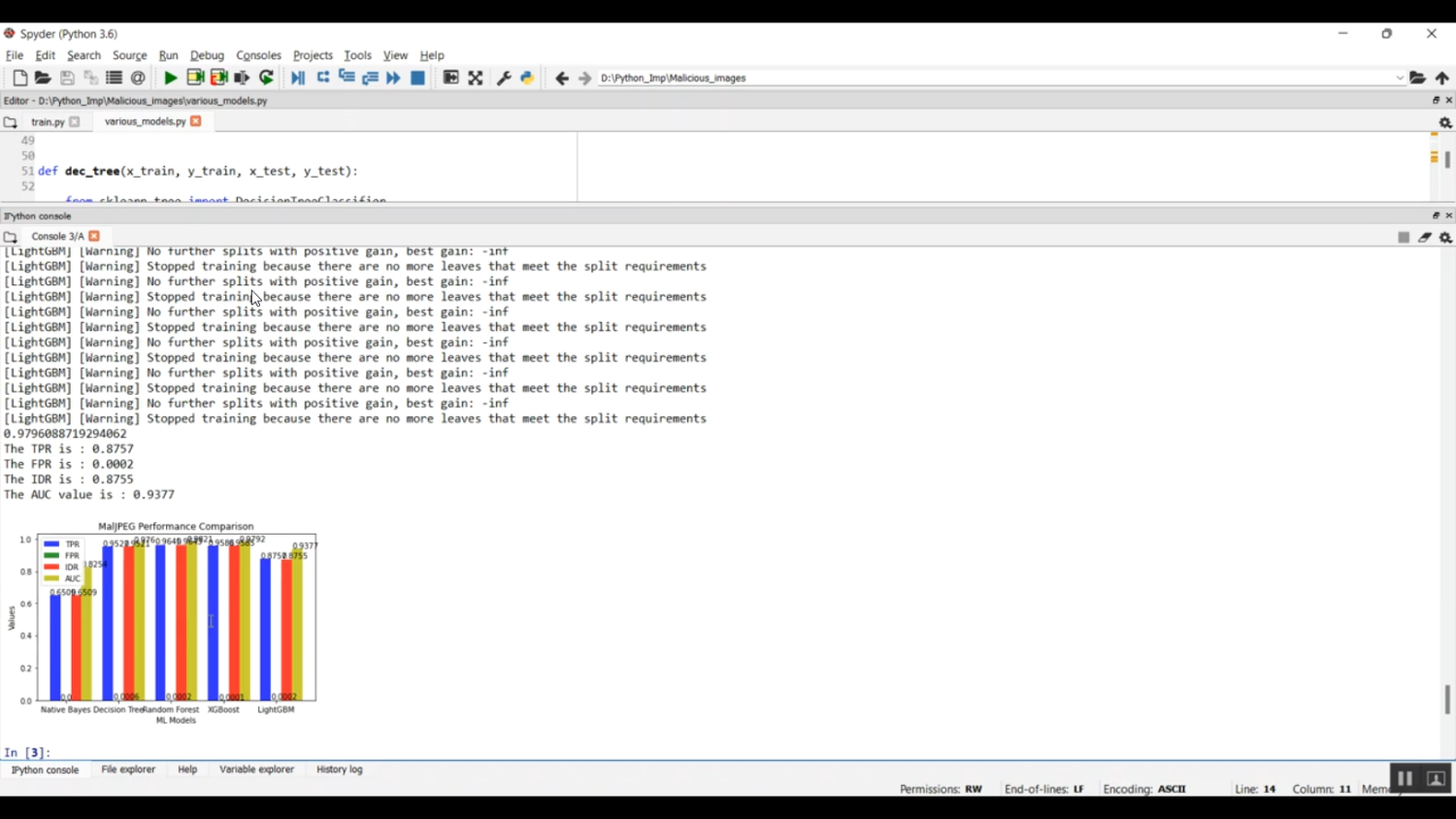Clear console output with the eraser icon

(1425, 237)
